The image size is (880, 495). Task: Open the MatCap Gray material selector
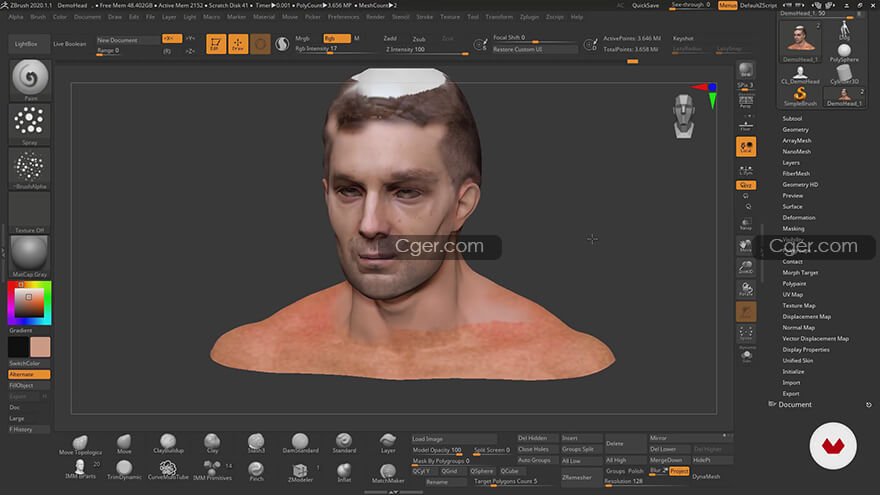click(x=29, y=256)
